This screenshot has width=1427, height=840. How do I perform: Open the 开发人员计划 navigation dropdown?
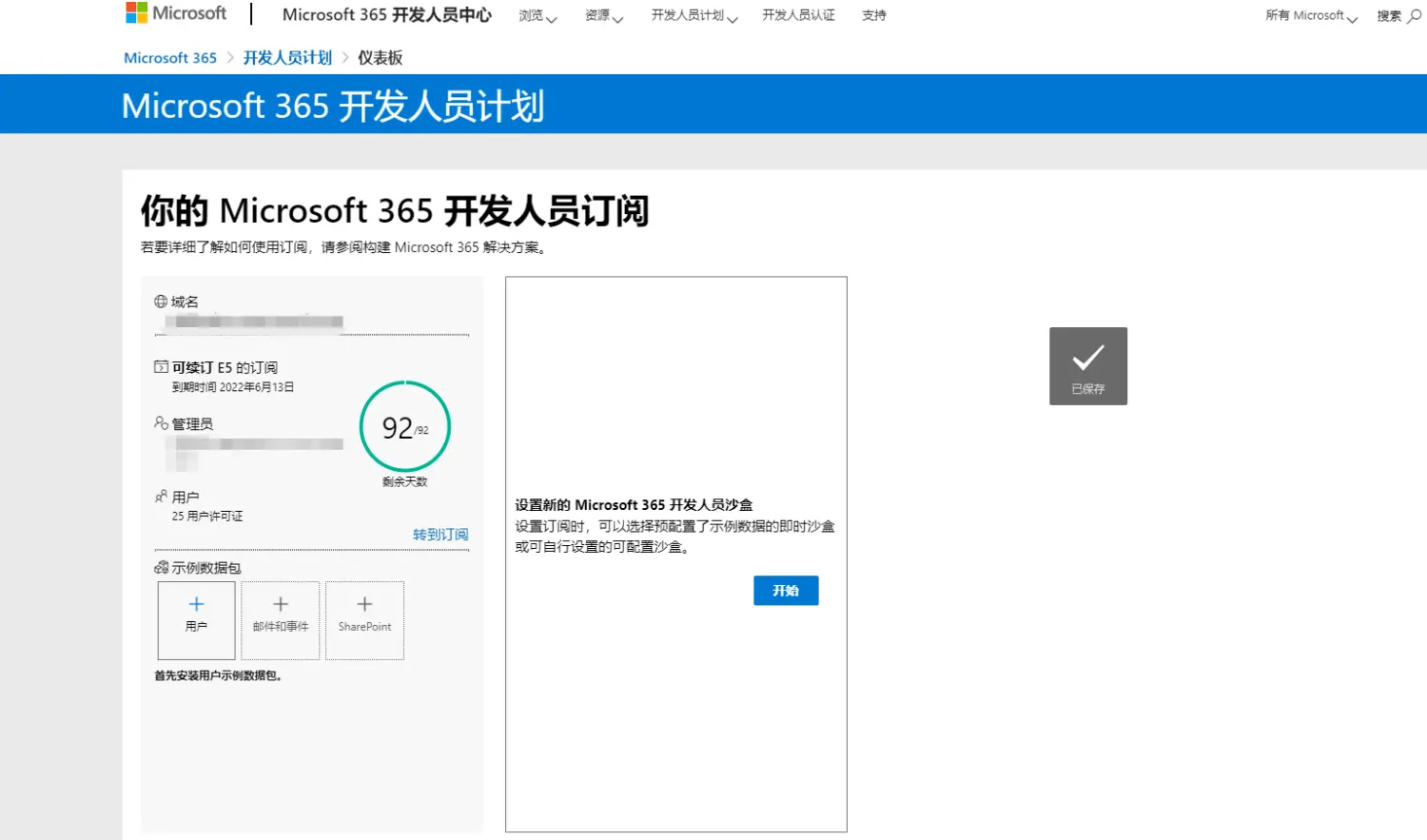click(x=694, y=15)
